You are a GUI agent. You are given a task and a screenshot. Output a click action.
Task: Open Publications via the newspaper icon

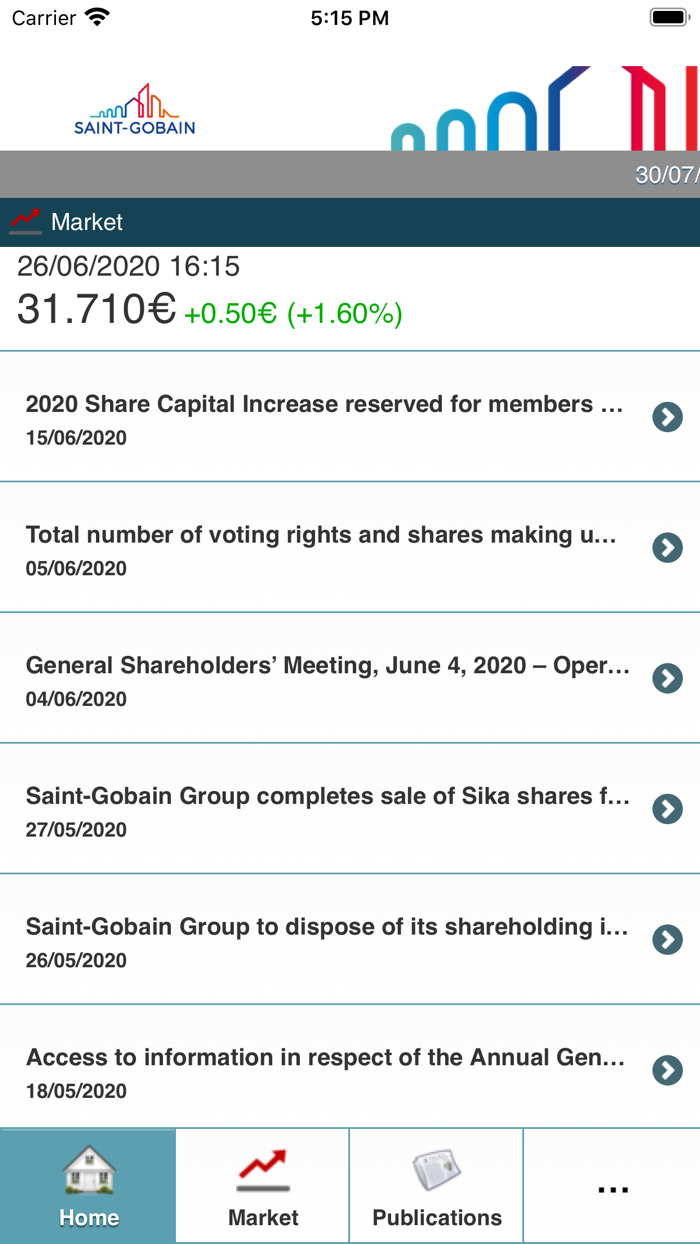pos(436,1169)
